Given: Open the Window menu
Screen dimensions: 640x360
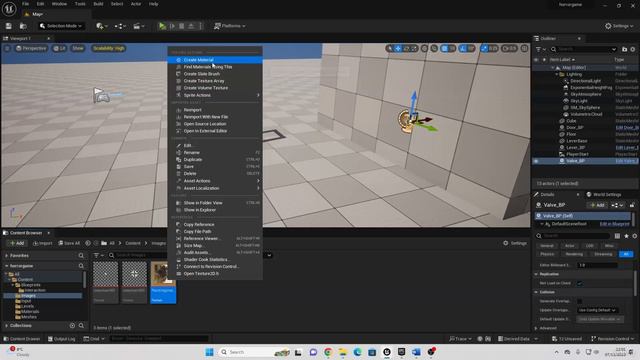Looking at the screenshot, I should pos(59,4).
